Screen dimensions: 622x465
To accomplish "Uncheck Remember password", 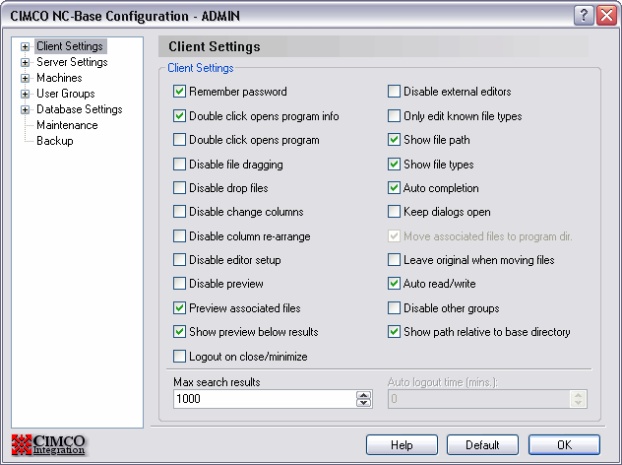I will pyautogui.click(x=179, y=92).
